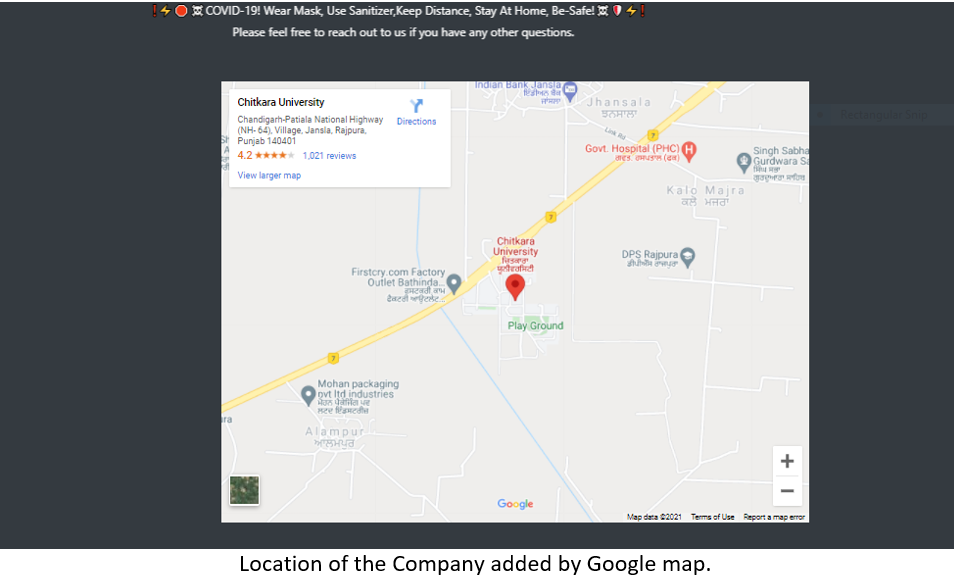The height and width of the screenshot is (581, 954).
Task: Zoom in with the plus button
Action: pos(787,461)
